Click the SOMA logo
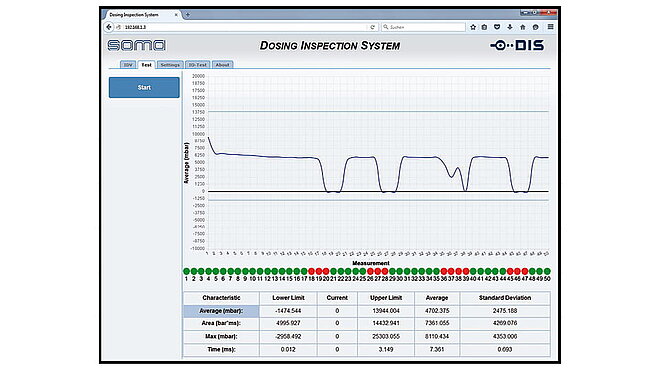 point(136,45)
